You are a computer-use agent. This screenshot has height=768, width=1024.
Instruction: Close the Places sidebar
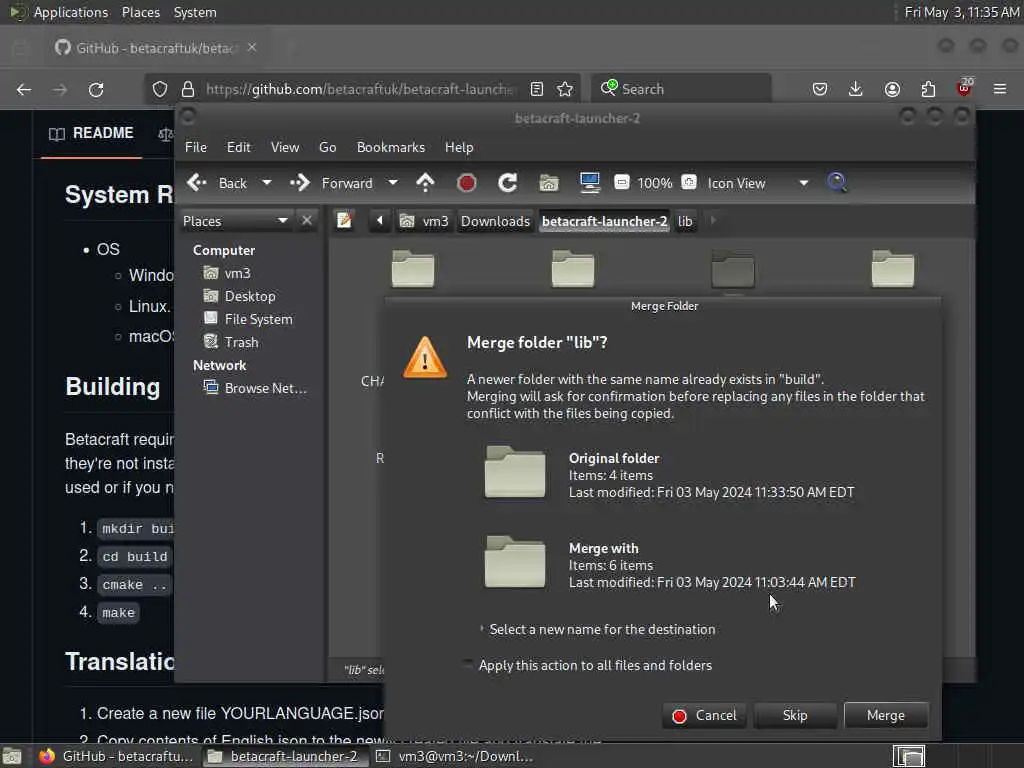tap(307, 221)
